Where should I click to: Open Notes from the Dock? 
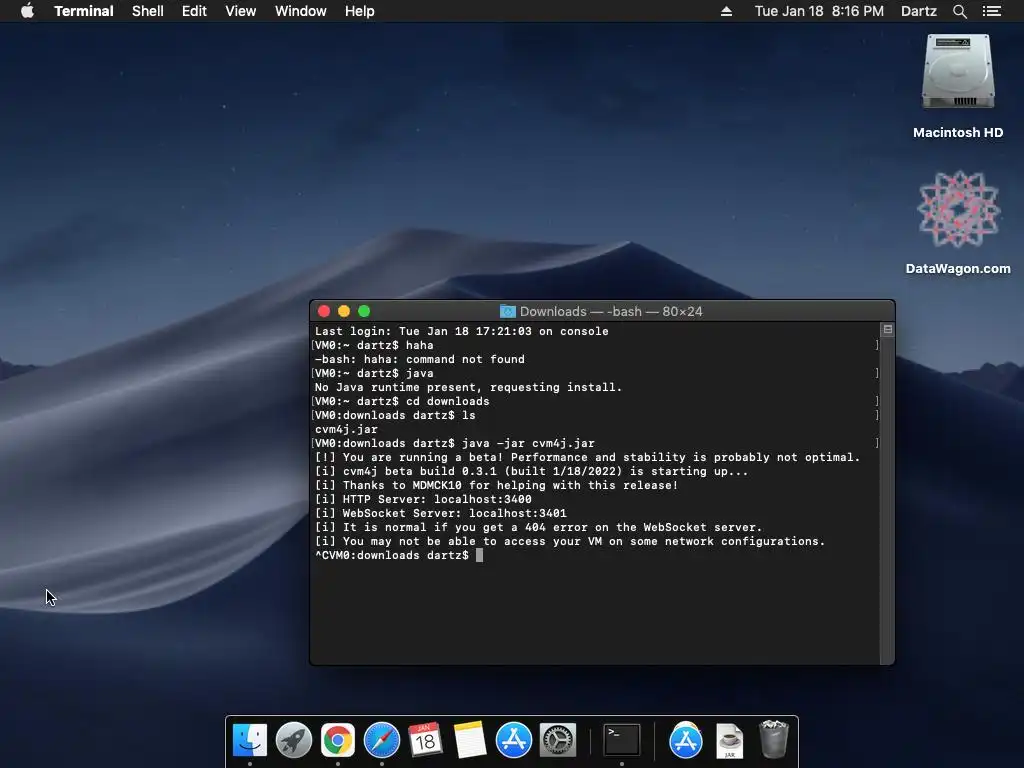470,740
